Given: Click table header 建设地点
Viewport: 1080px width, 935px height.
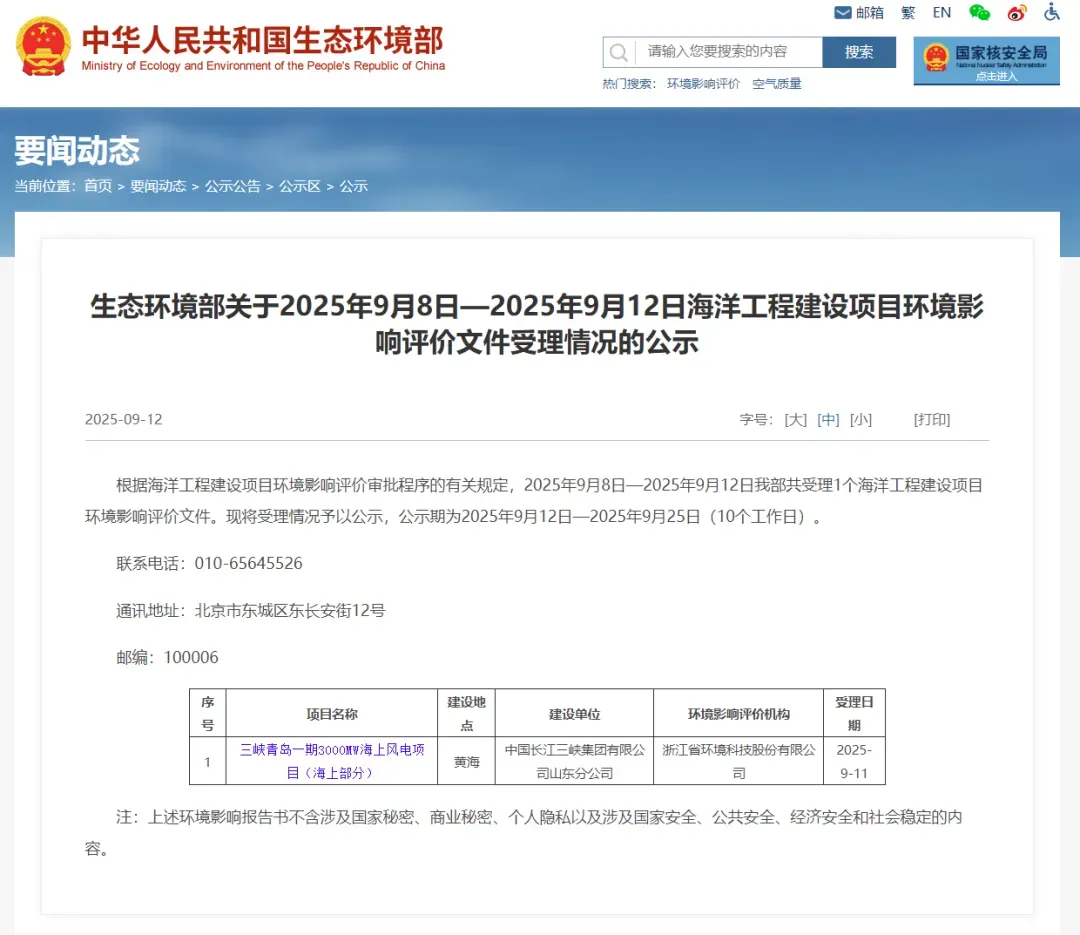Looking at the screenshot, I should pos(466,714).
